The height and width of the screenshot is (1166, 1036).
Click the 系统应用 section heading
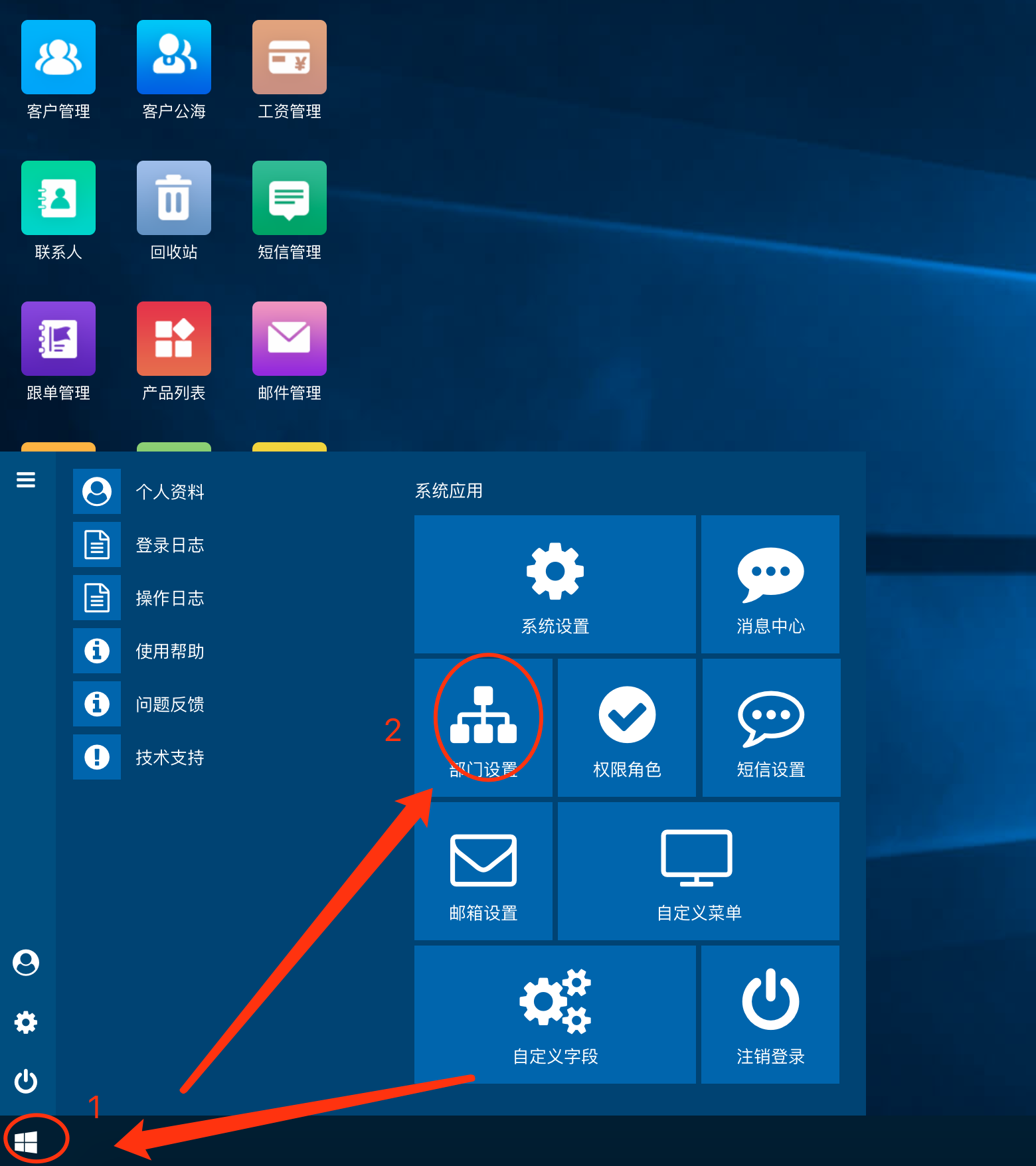coord(449,491)
